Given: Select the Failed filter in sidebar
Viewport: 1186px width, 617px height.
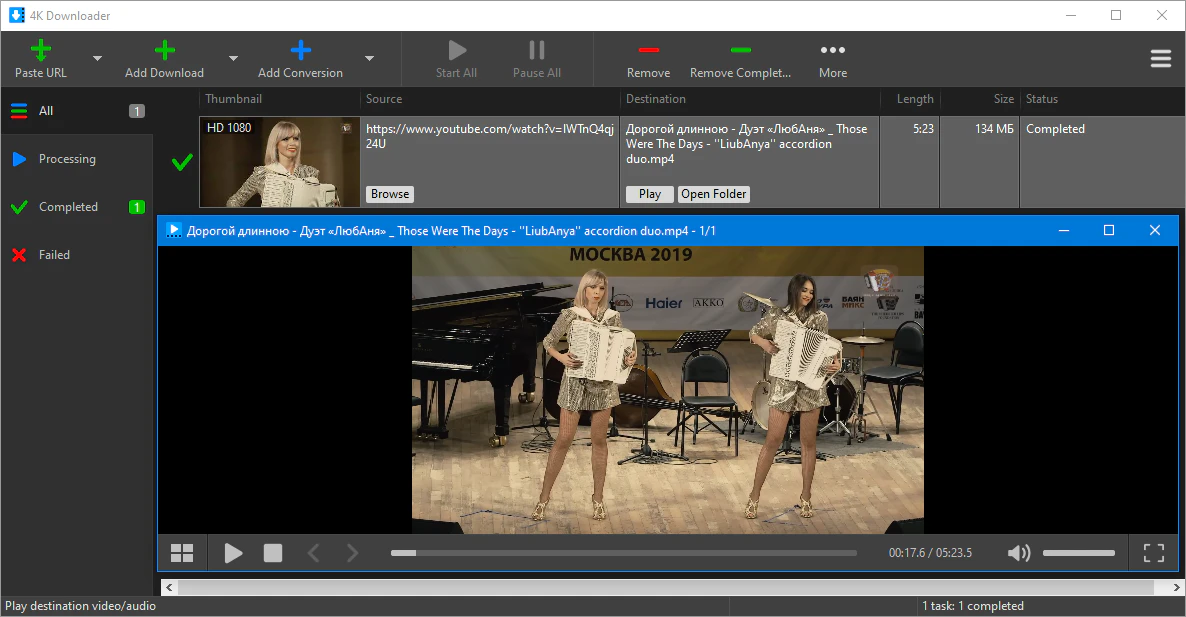Looking at the screenshot, I should [x=54, y=255].
